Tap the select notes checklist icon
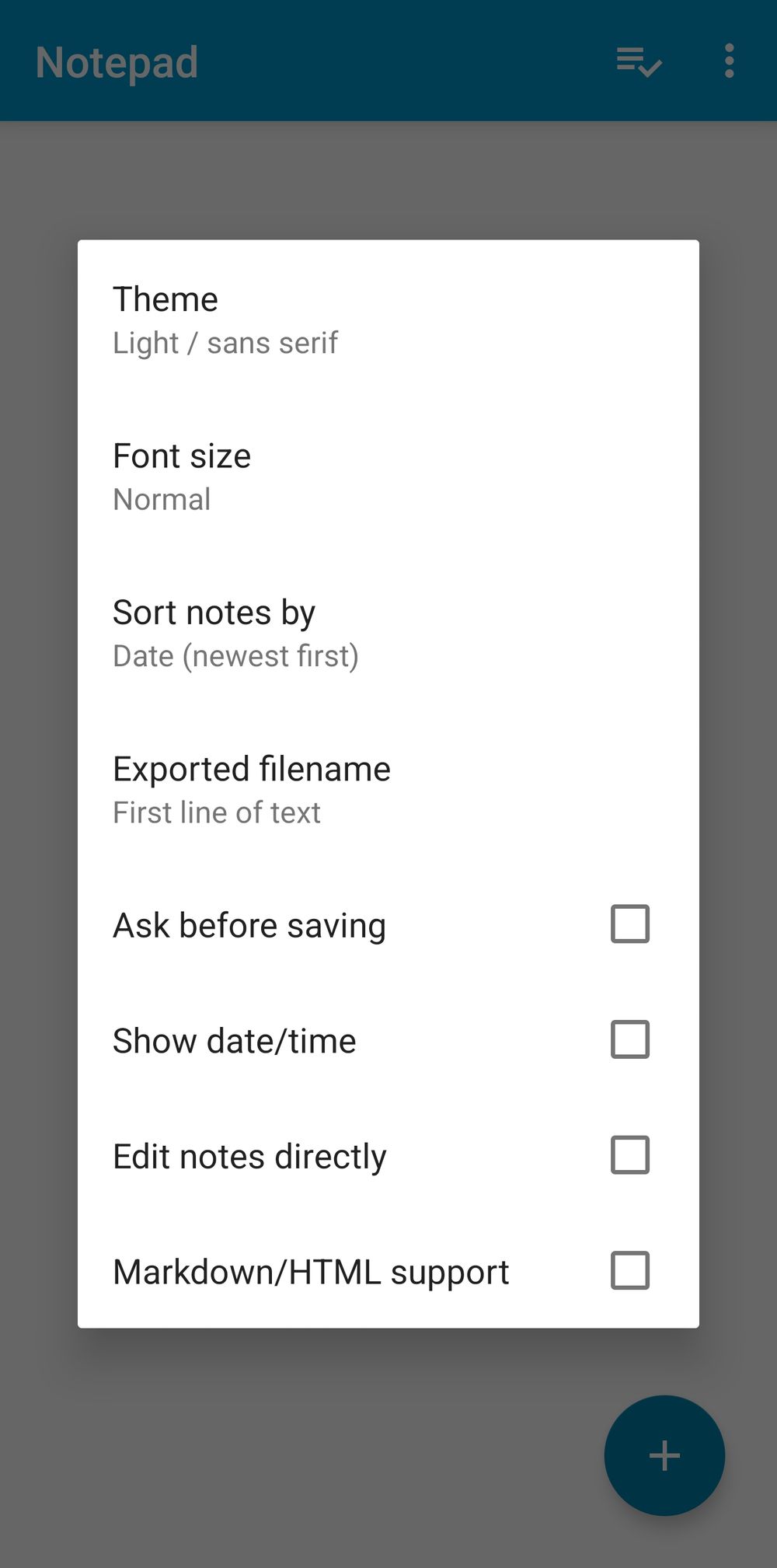The height and width of the screenshot is (1568, 777). tap(639, 61)
